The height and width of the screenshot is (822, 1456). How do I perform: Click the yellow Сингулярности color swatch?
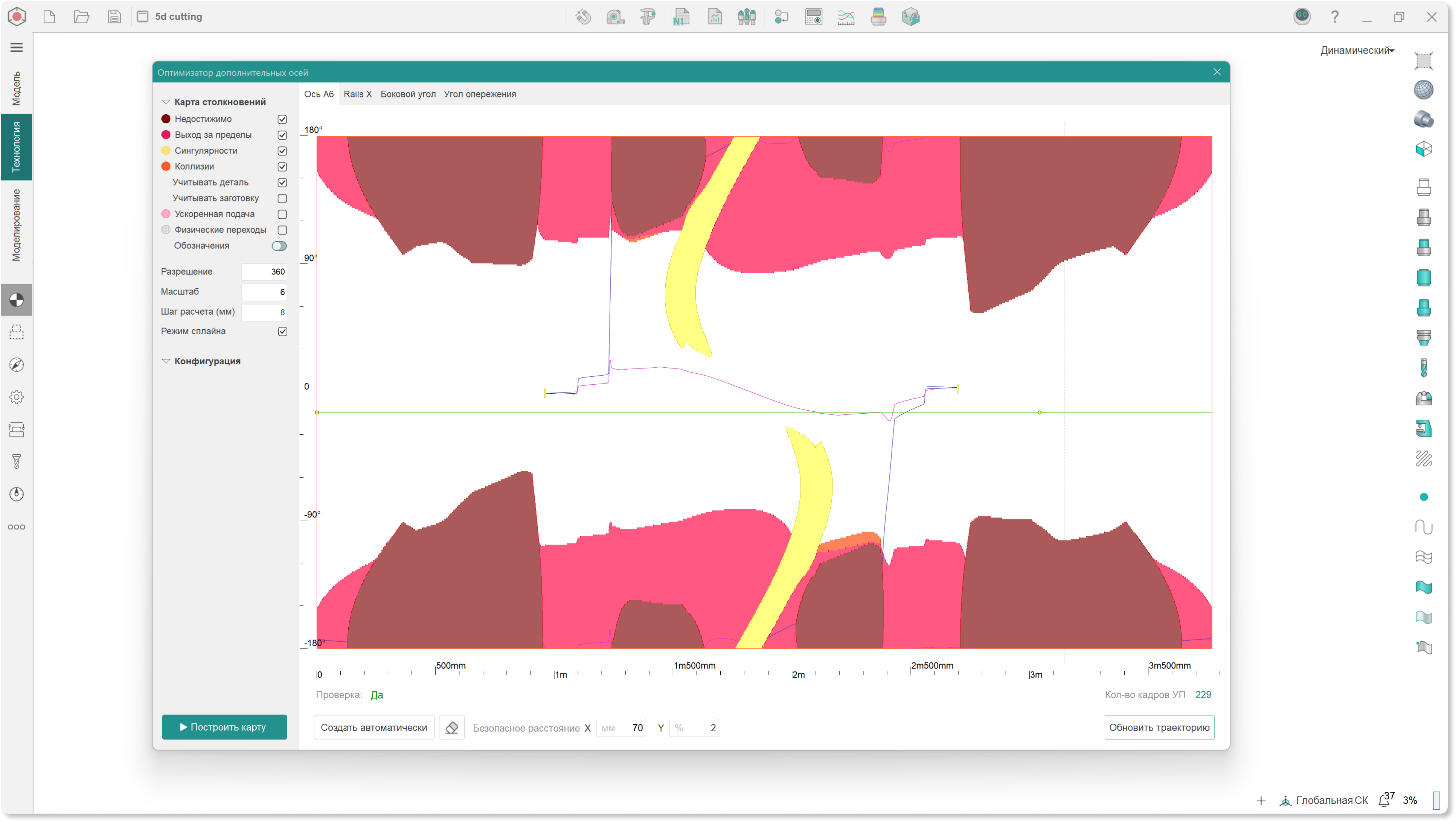(x=166, y=151)
